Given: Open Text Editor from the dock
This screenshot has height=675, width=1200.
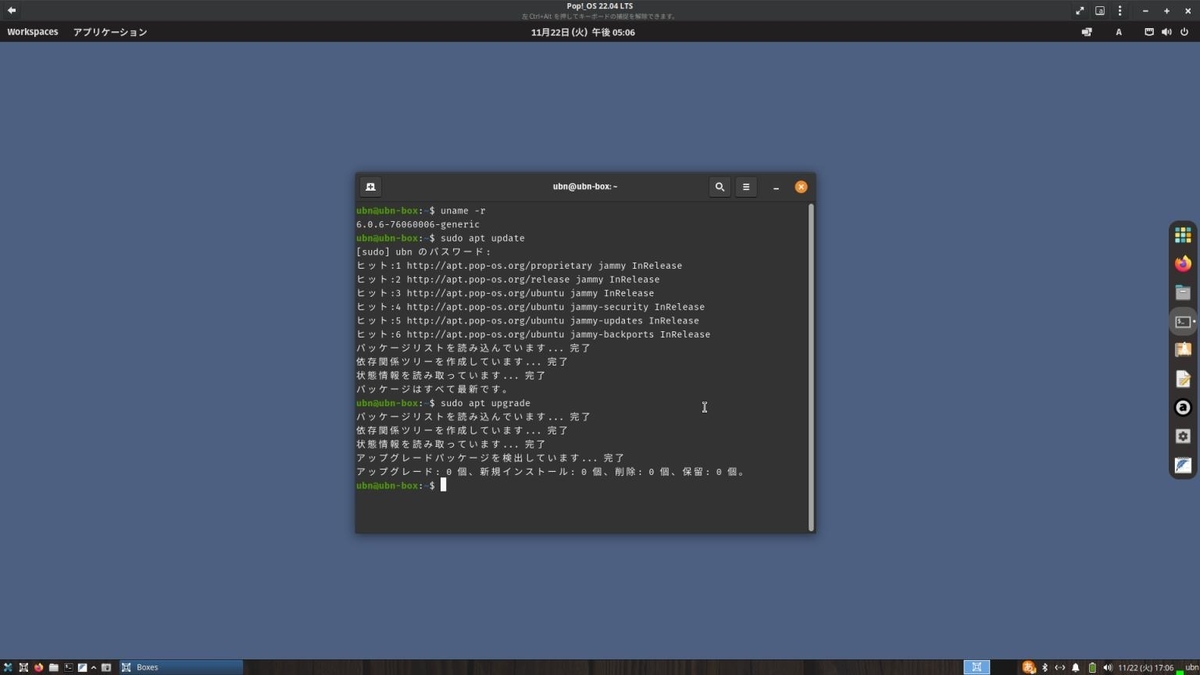Looking at the screenshot, I should 1183,379.
